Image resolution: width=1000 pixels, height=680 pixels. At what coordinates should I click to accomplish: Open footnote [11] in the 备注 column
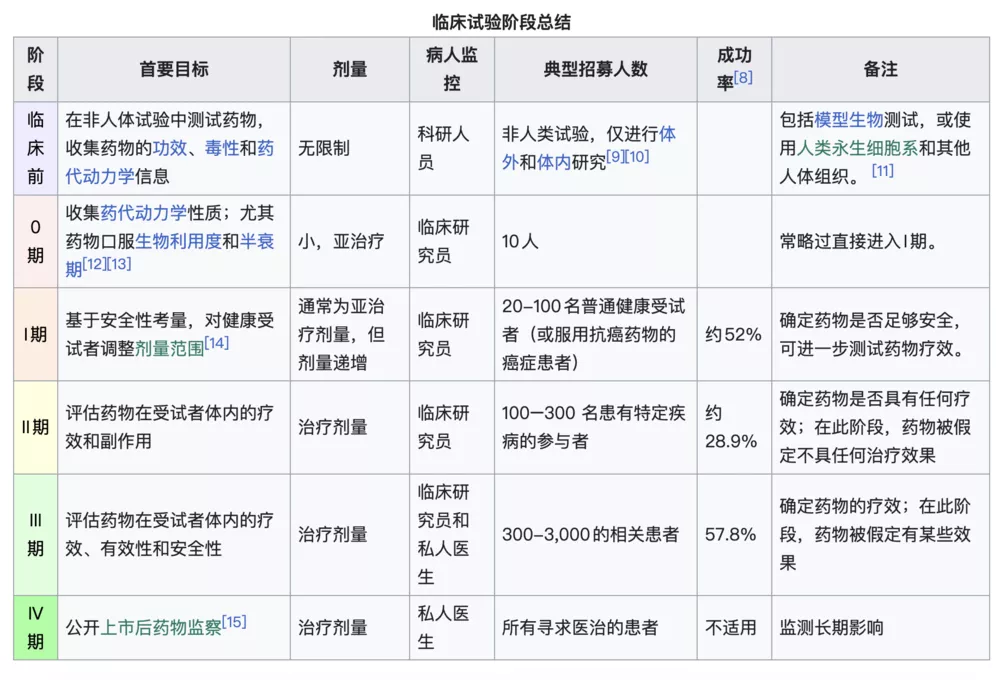pyautogui.click(x=882, y=171)
